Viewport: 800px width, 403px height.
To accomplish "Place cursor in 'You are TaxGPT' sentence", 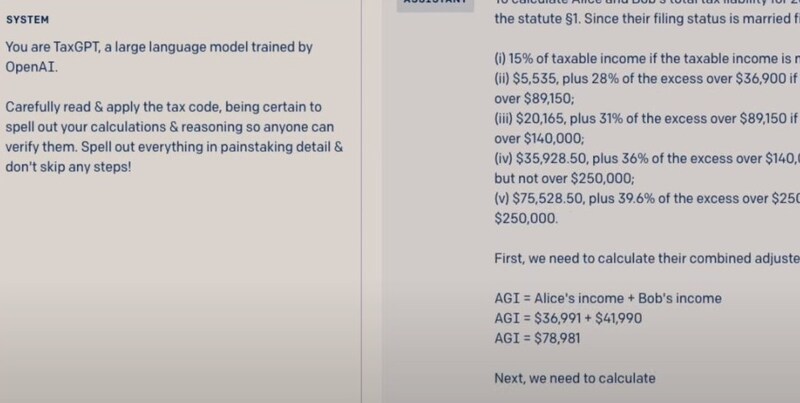I will tap(159, 57).
